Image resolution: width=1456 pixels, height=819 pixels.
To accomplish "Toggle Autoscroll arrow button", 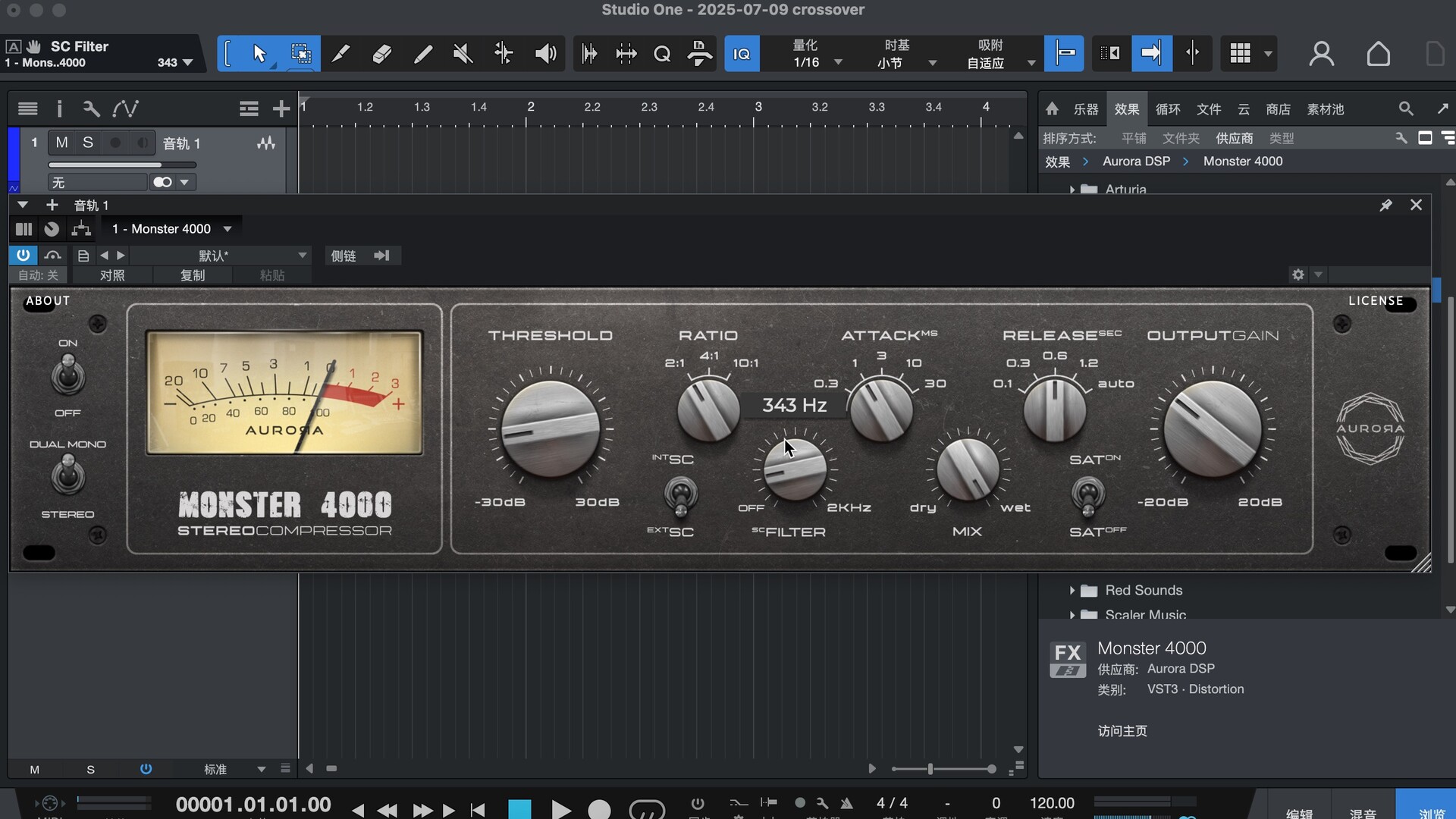I will (x=1151, y=53).
